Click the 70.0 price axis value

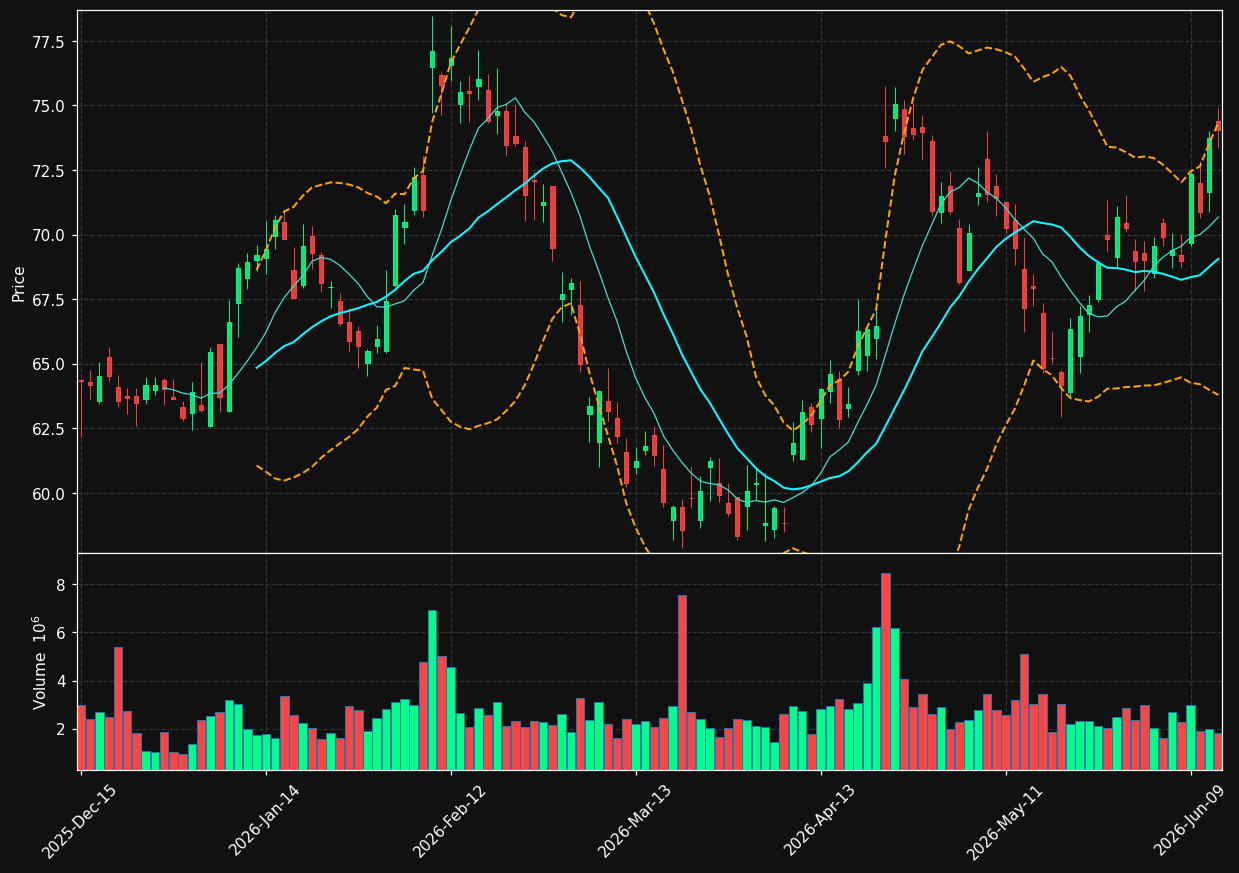(x=49, y=235)
